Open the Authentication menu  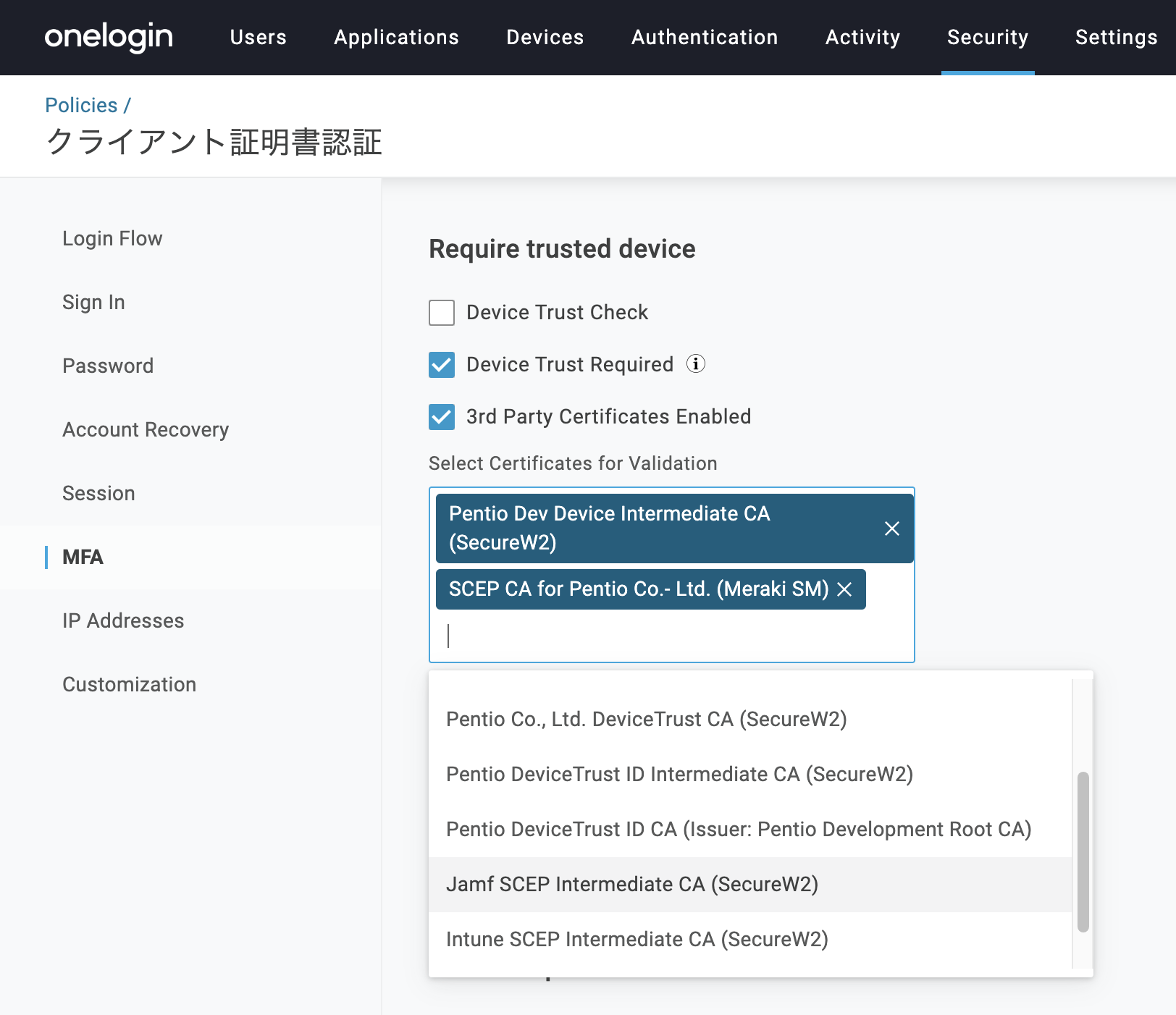[705, 37]
